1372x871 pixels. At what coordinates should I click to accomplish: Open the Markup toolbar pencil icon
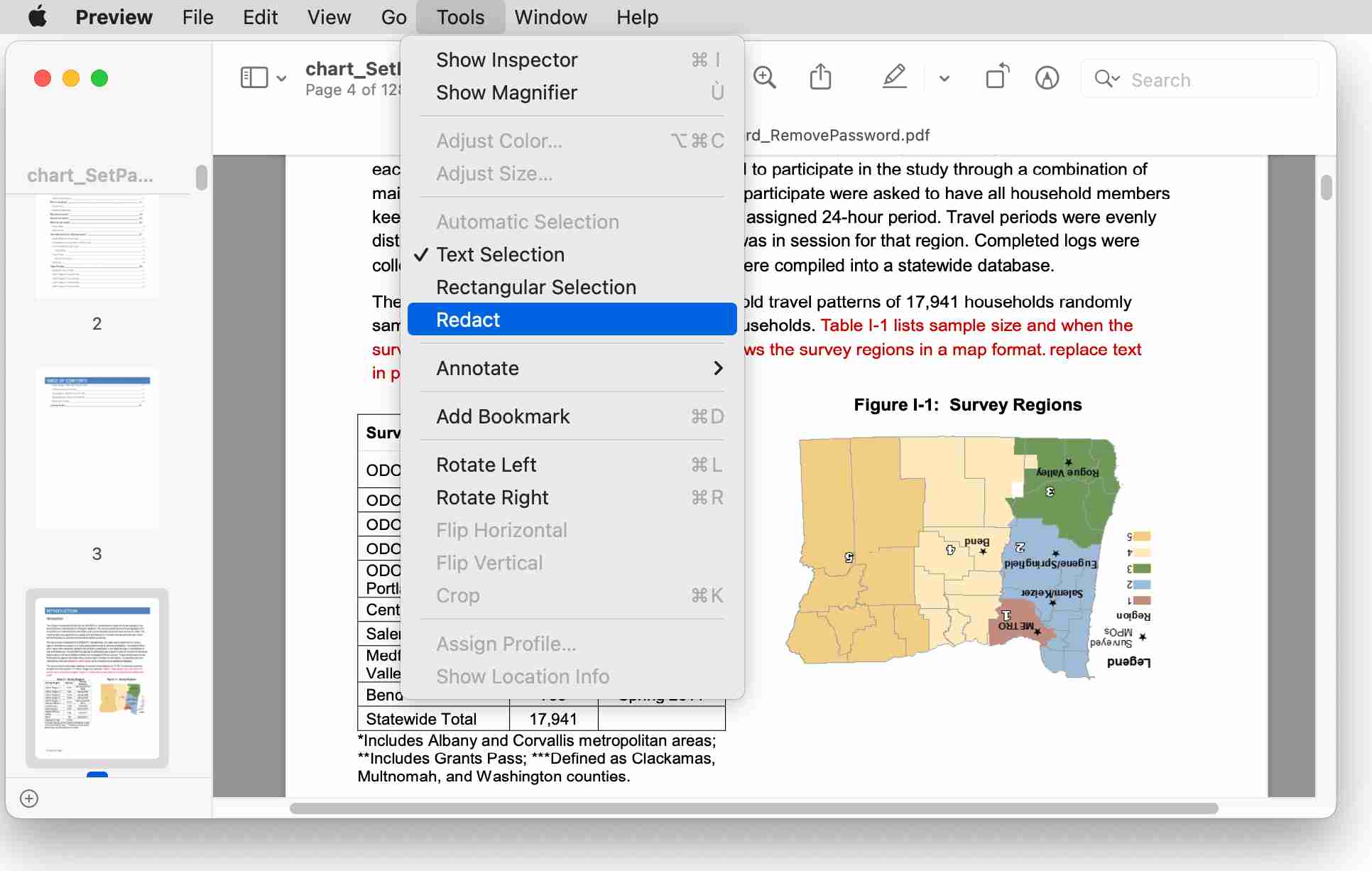click(x=1047, y=78)
